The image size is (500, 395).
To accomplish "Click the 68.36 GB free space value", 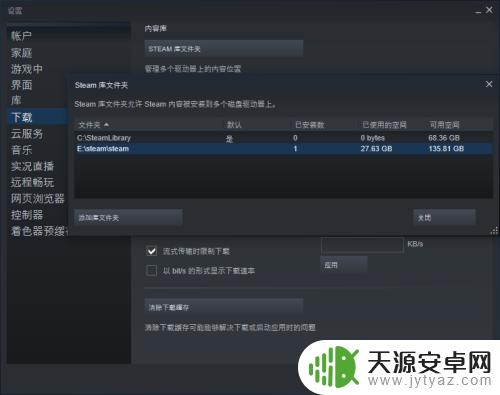I will coord(444,138).
